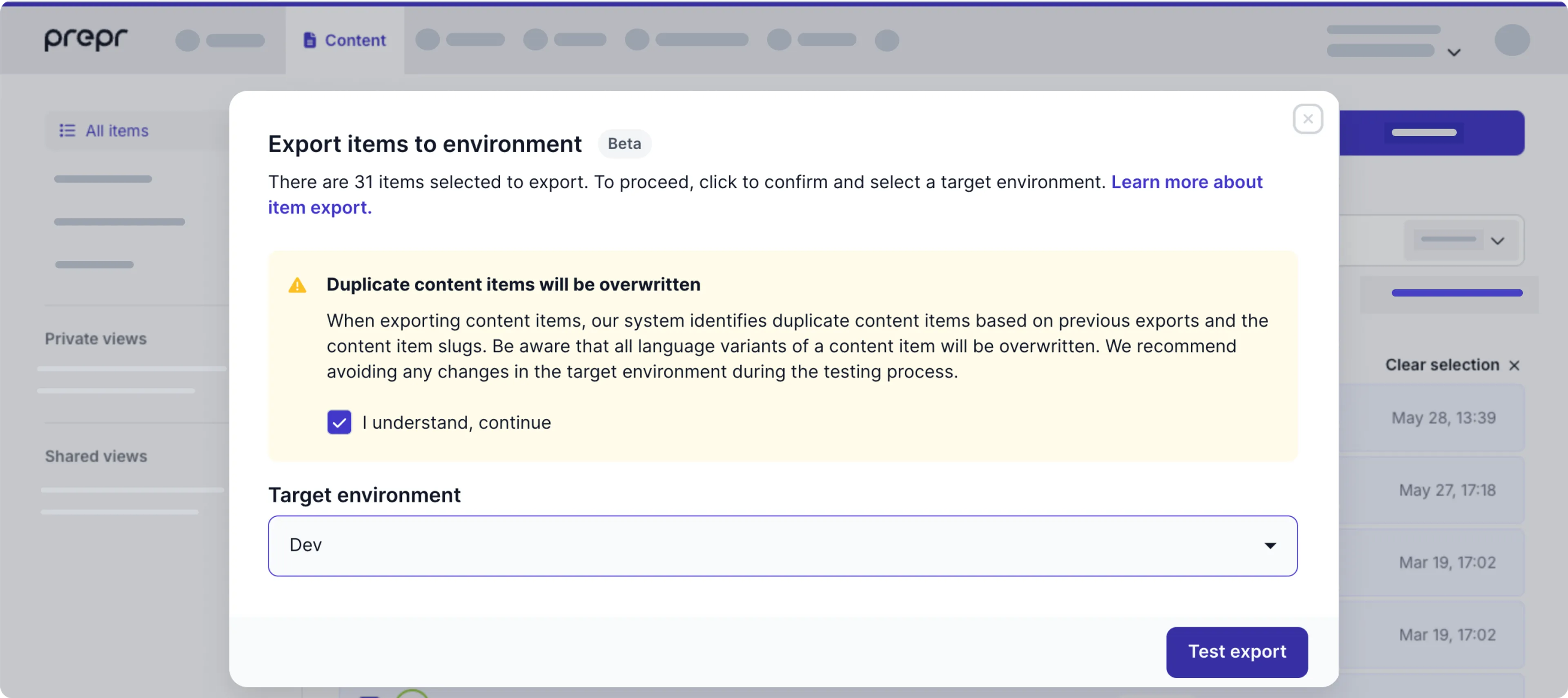Viewport: 1568px width, 698px height.
Task: Click the warning triangle in the yellow alert
Action: [x=298, y=285]
